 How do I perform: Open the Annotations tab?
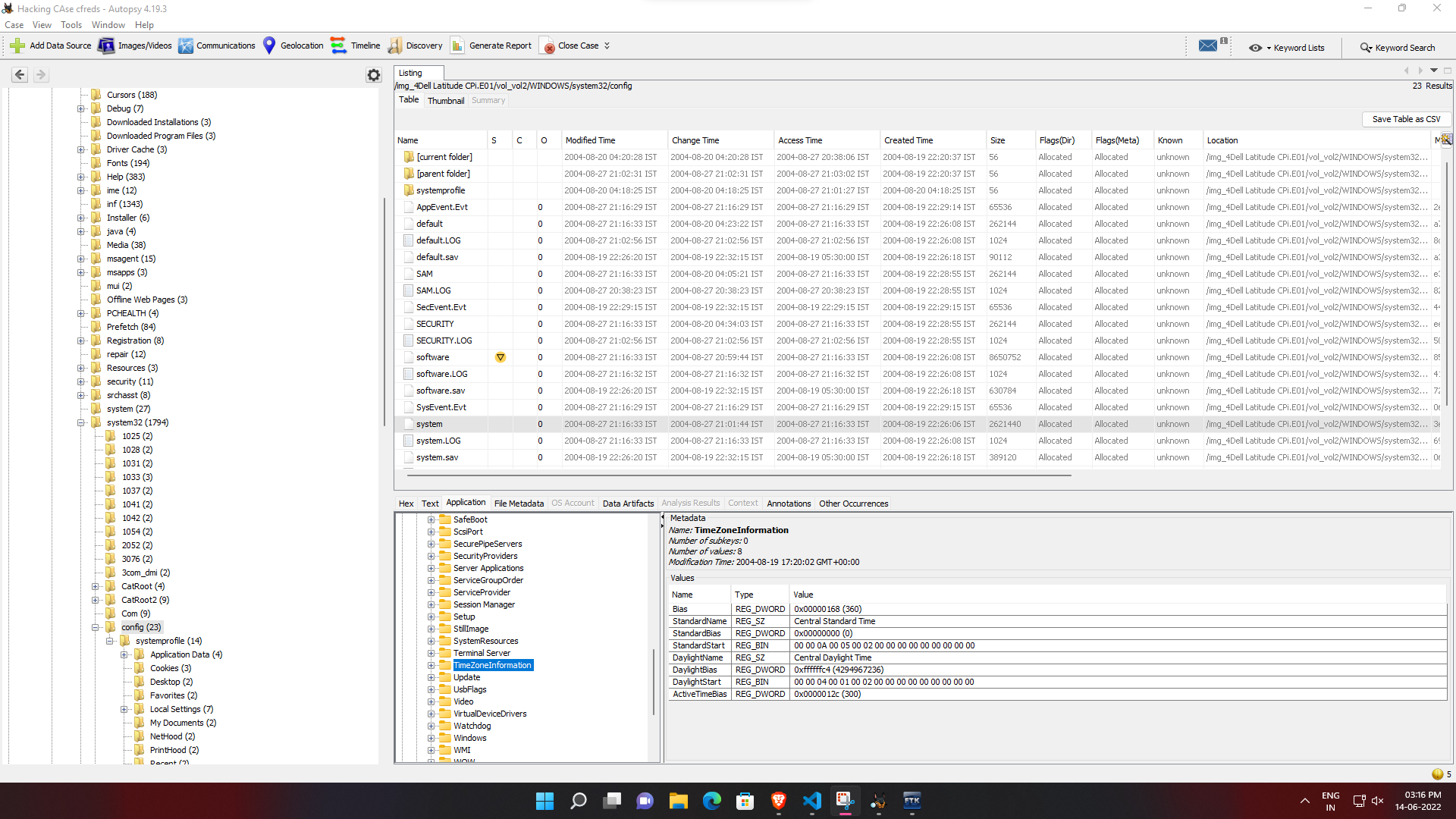pyautogui.click(x=789, y=503)
